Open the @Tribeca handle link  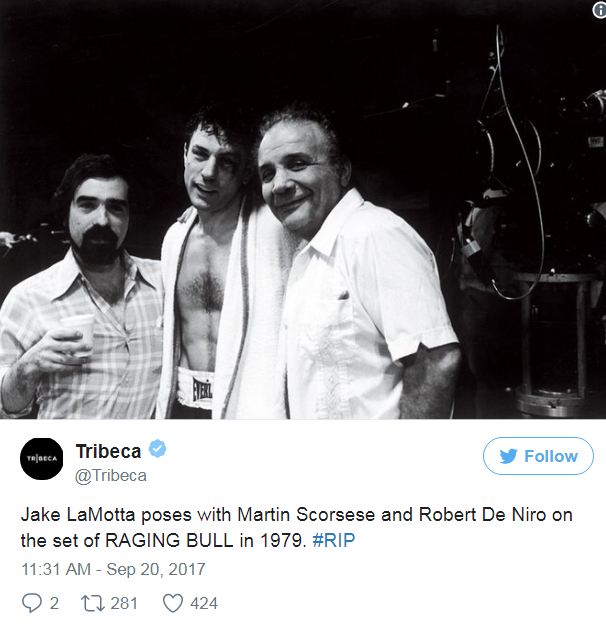(x=111, y=476)
